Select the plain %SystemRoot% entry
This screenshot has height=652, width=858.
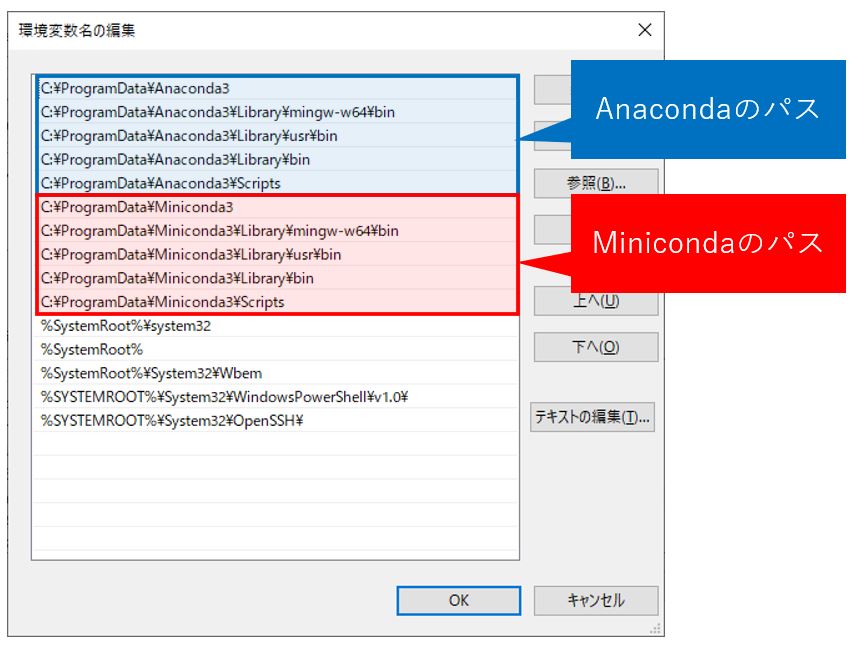pos(275,349)
